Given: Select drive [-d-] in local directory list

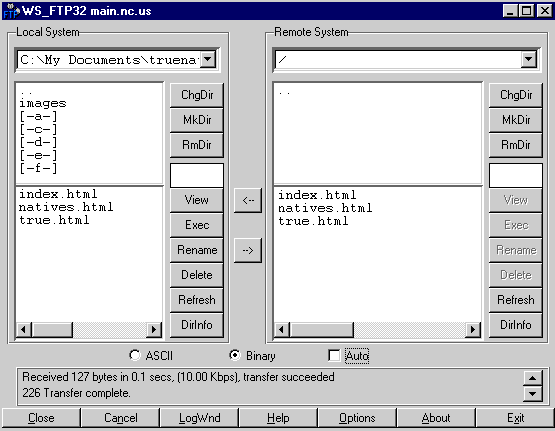Looking at the screenshot, I should pos(38,142).
